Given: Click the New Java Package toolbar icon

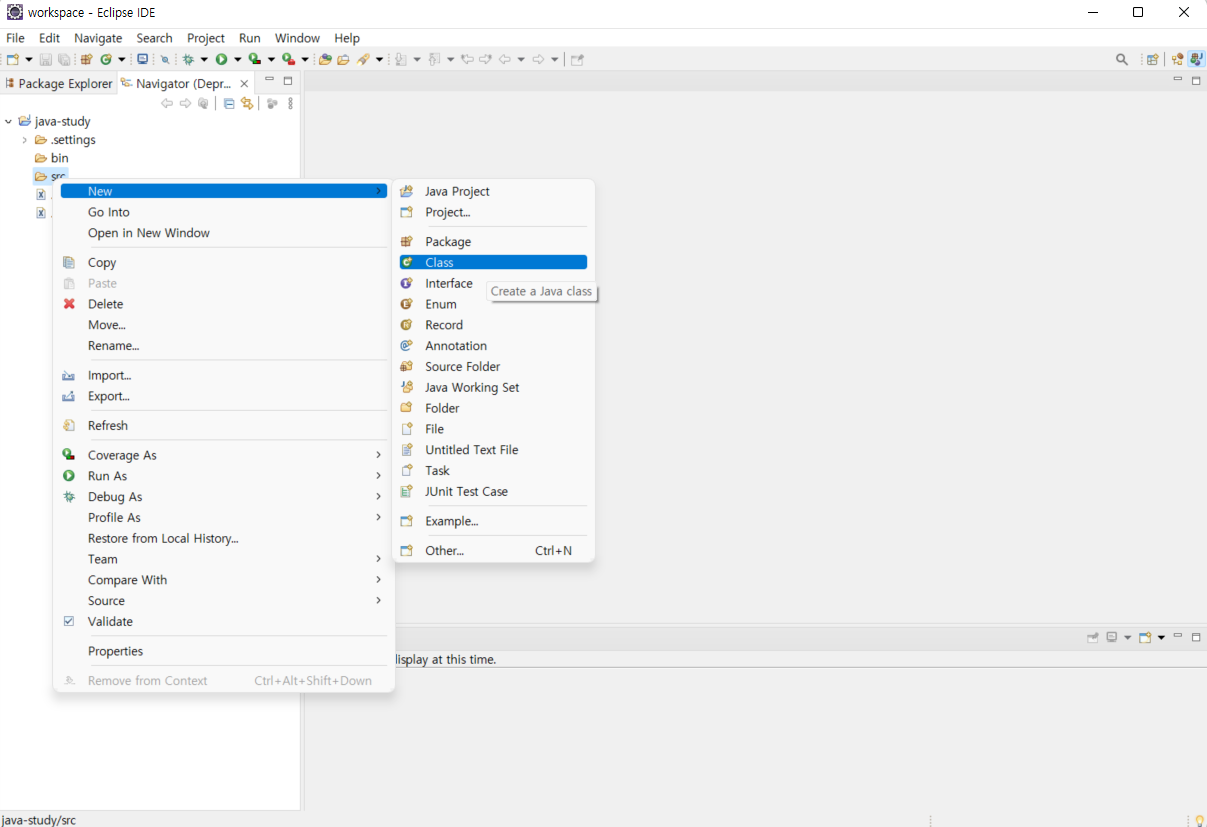Looking at the screenshot, I should (x=87, y=60).
